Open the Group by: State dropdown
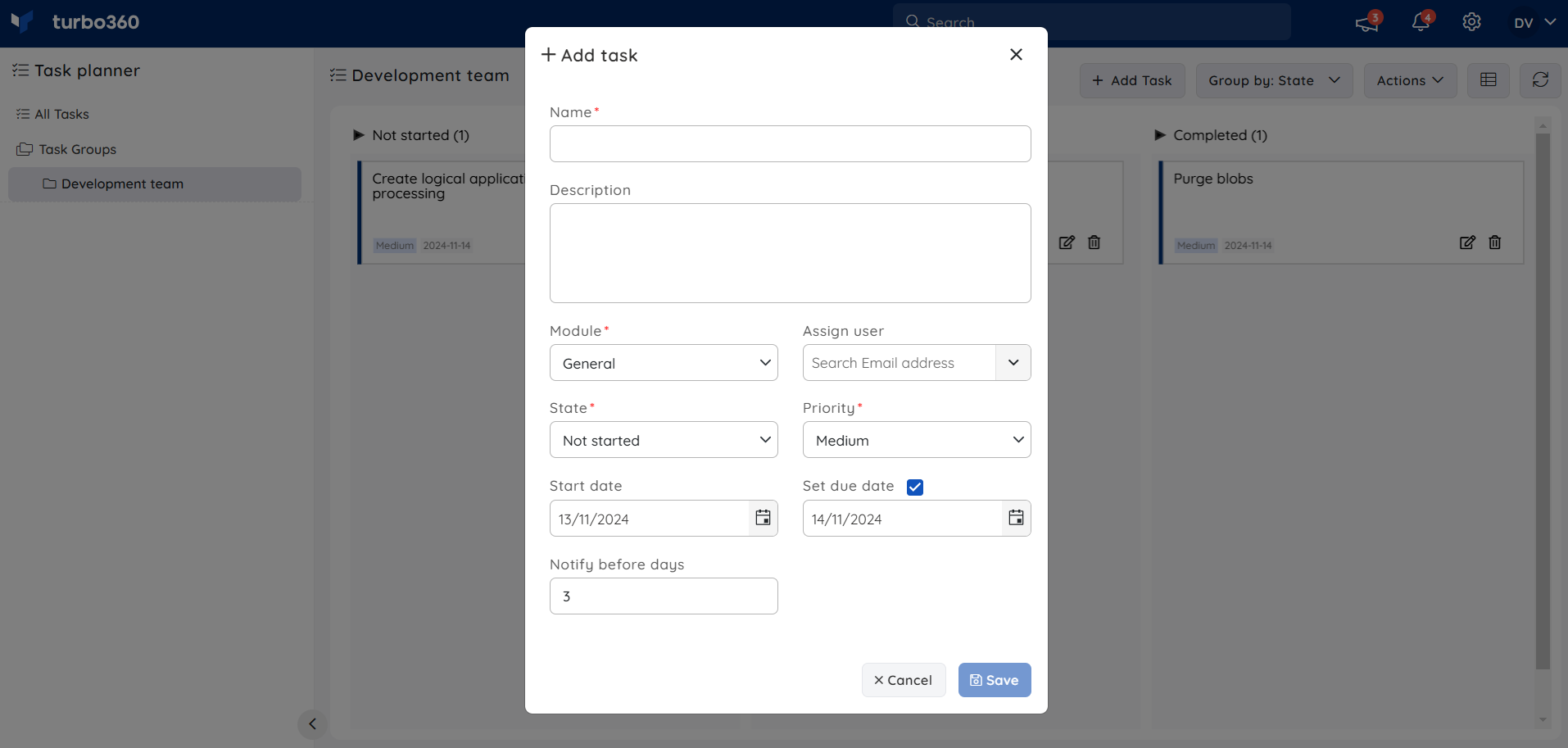 click(1274, 80)
